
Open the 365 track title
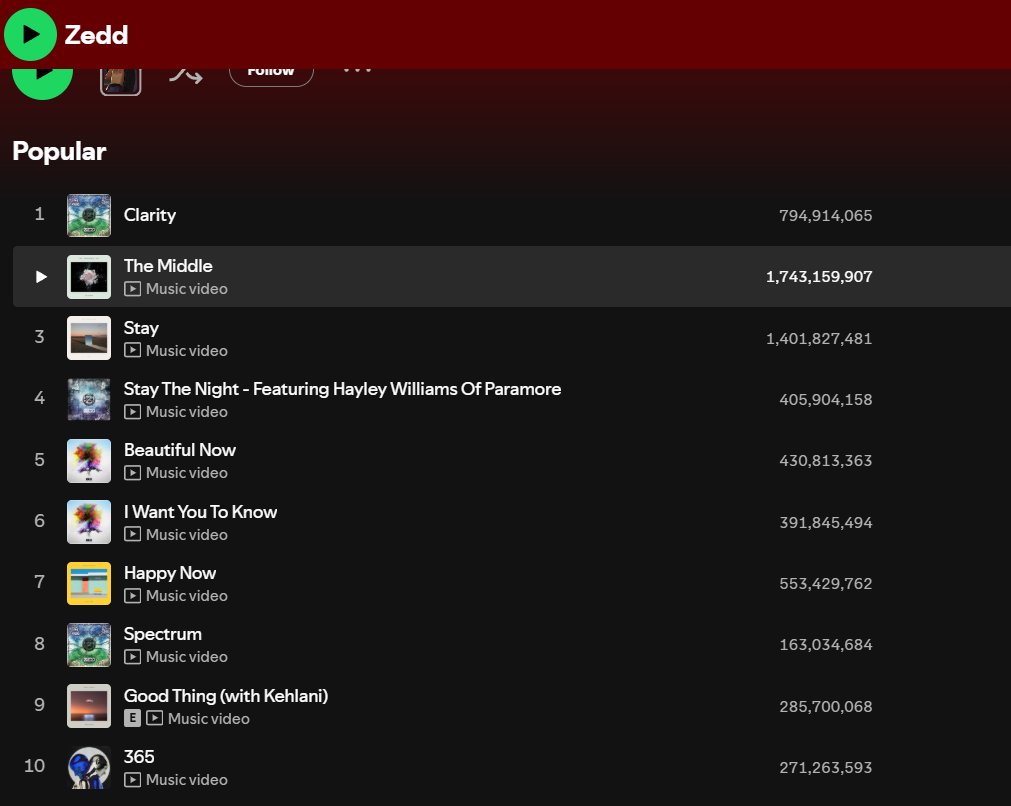(139, 756)
